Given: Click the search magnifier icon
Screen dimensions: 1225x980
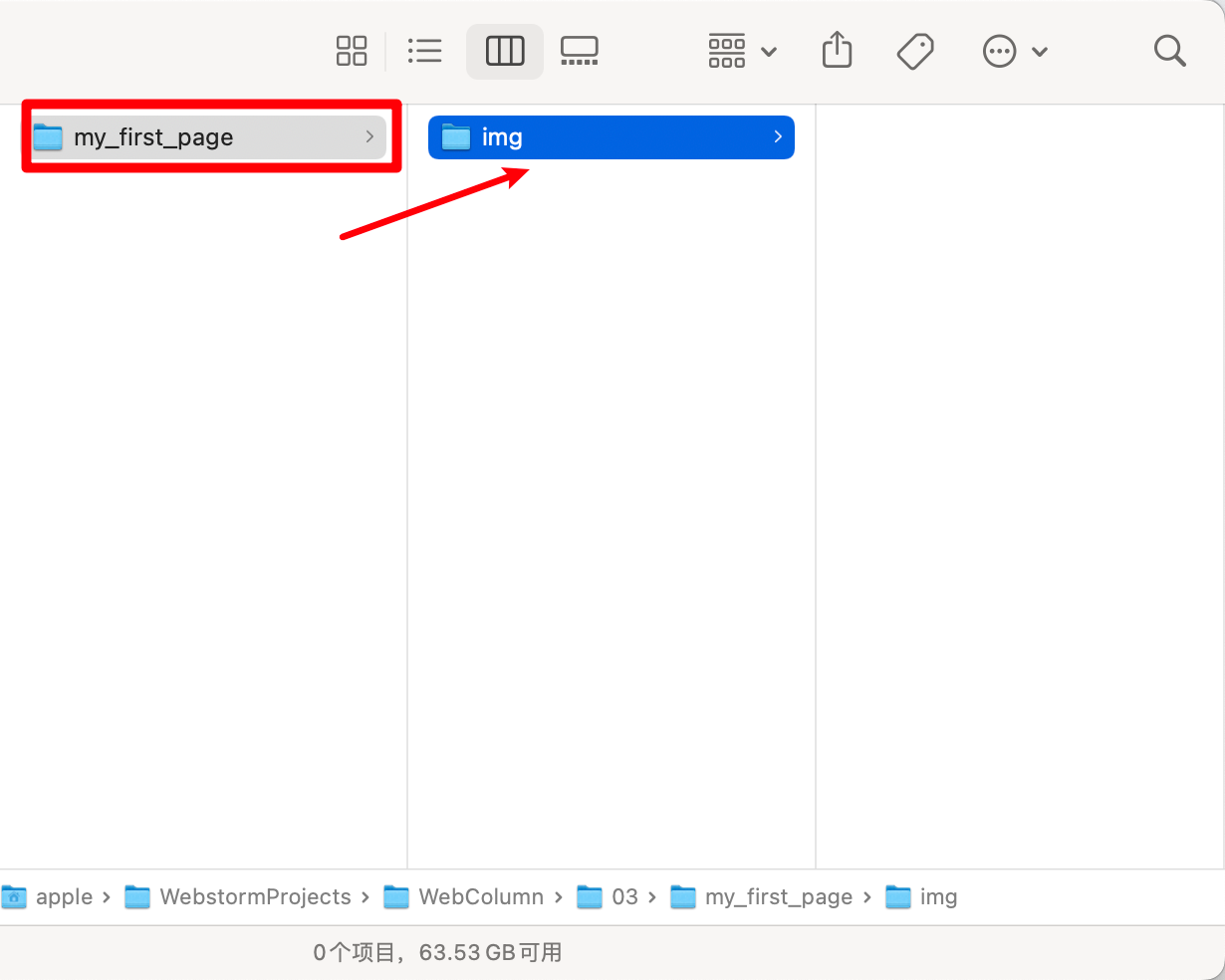Looking at the screenshot, I should click(1170, 51).
